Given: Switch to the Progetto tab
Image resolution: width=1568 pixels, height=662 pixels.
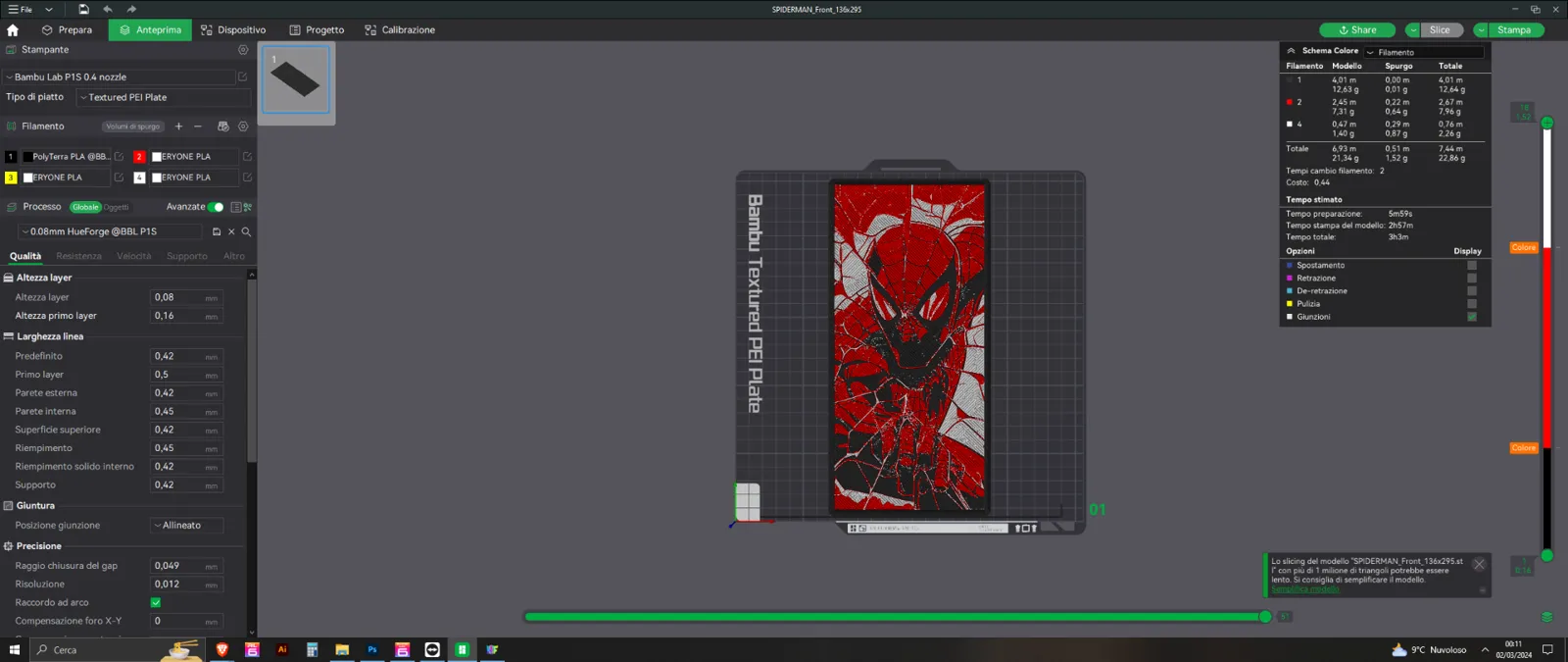Looking at the screenshot, I should tap(317, 30).
